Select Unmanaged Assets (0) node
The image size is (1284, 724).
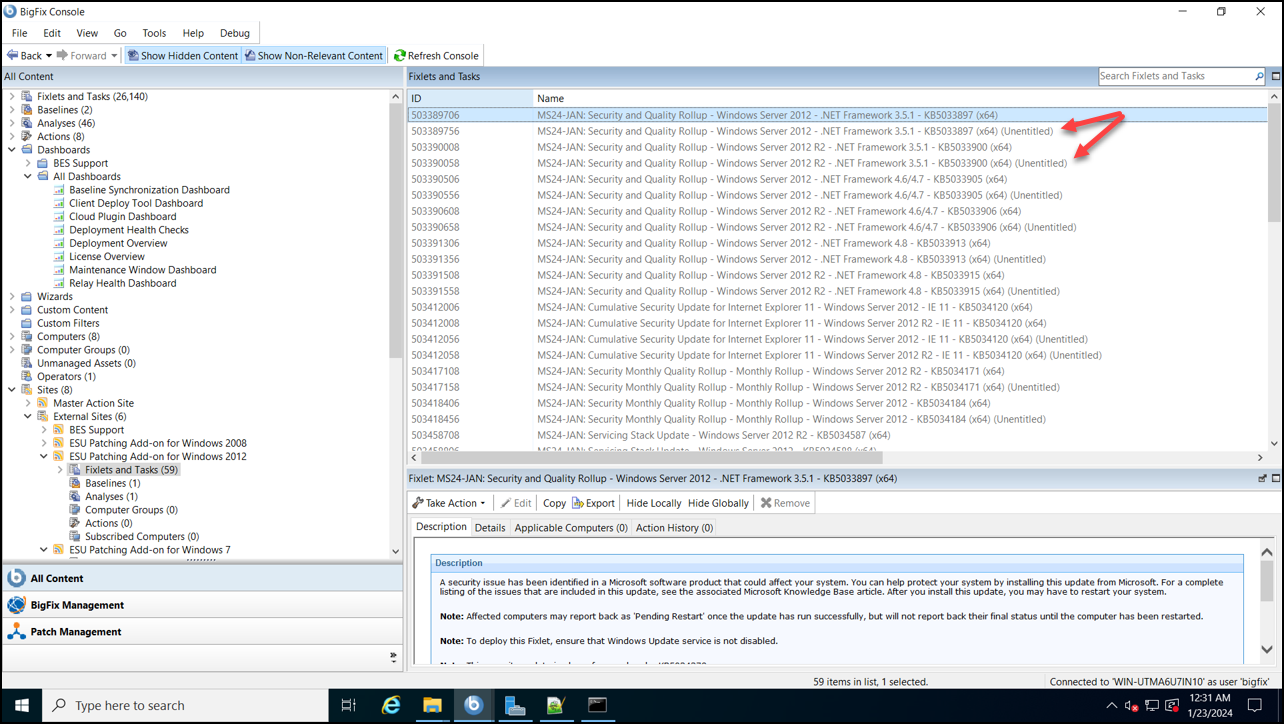(86, 363)
